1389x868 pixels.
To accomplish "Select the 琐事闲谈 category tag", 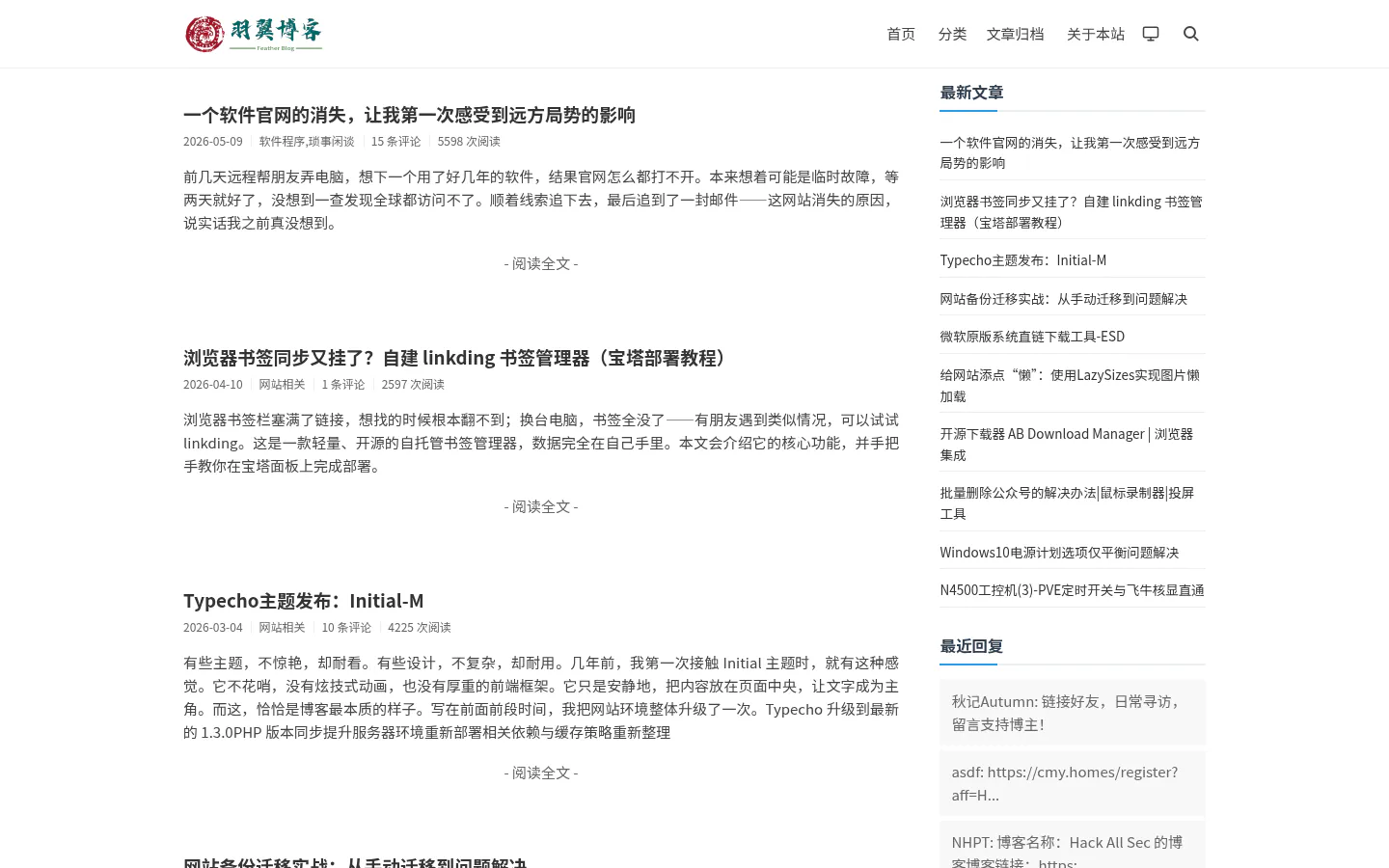I will (332, 141).
